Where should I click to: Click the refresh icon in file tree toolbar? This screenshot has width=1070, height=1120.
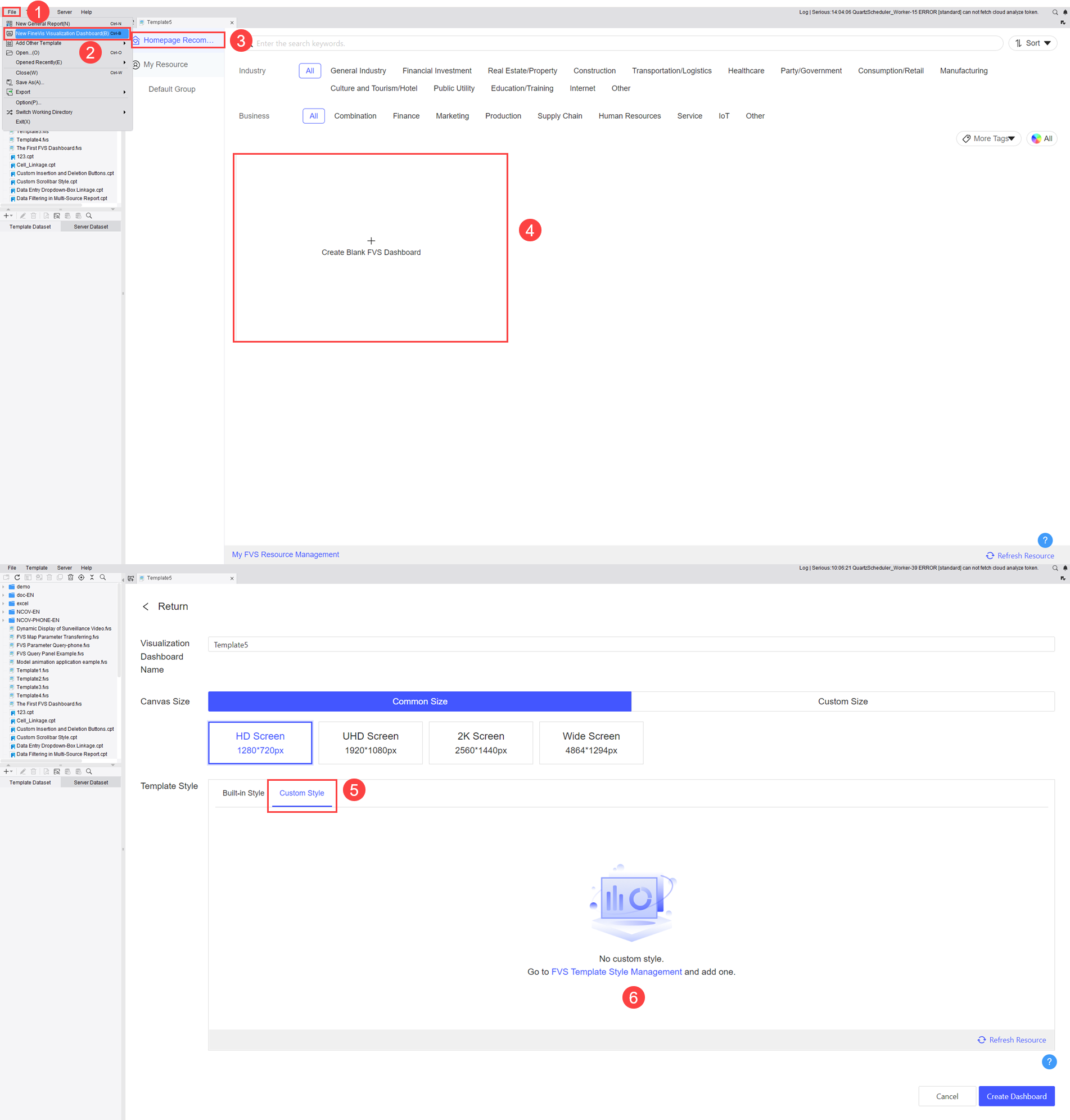(17, 577)
